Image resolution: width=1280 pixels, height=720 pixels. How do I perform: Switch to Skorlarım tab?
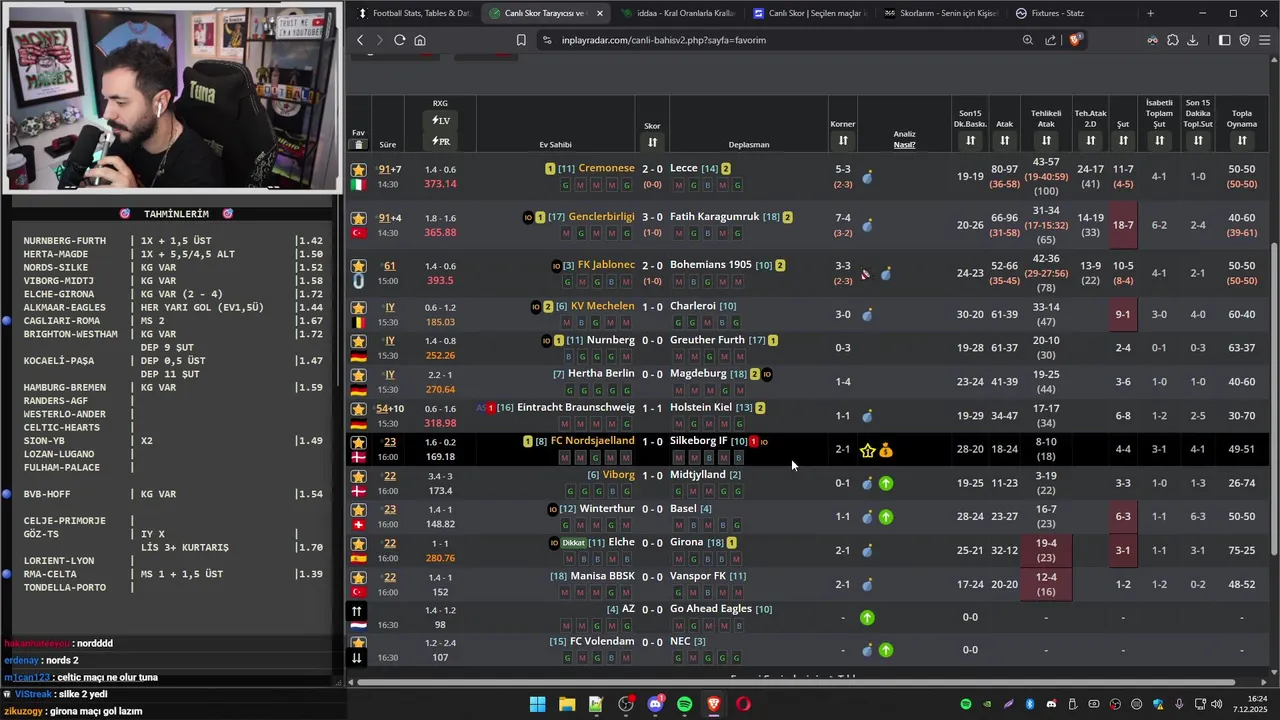point(940,13)
